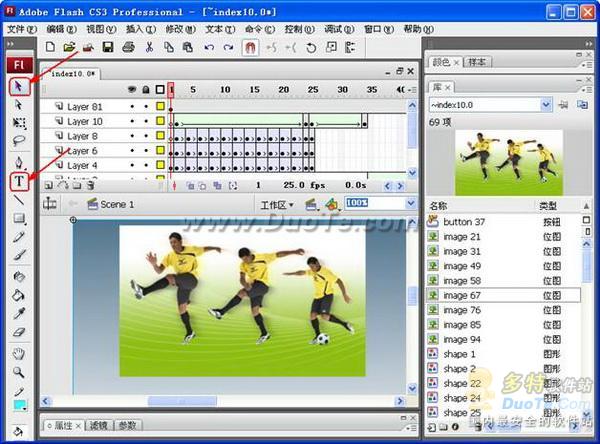
Task: Toggle lock dot of Layer 6
Action: point(146,150)
